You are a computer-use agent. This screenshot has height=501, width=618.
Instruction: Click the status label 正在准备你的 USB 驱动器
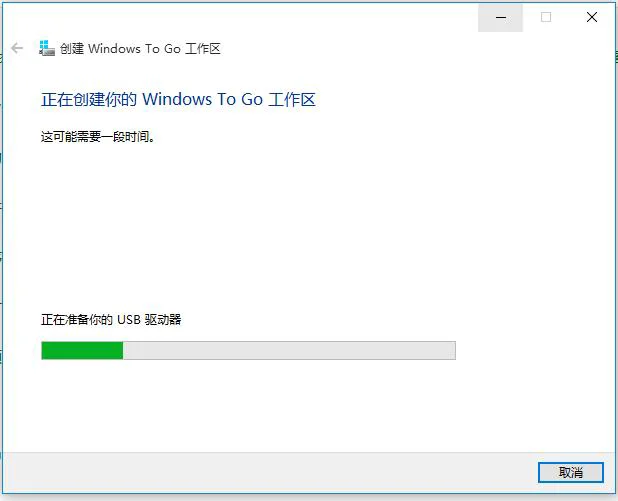111,319
